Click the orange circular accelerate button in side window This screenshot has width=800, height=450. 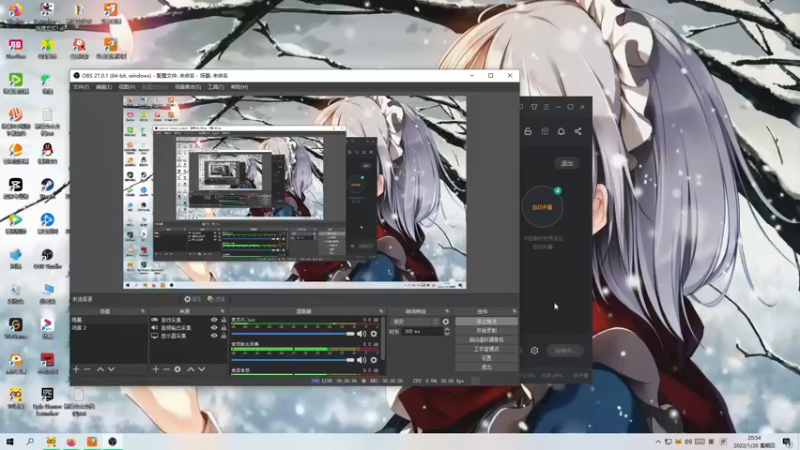tap(542, 207)
